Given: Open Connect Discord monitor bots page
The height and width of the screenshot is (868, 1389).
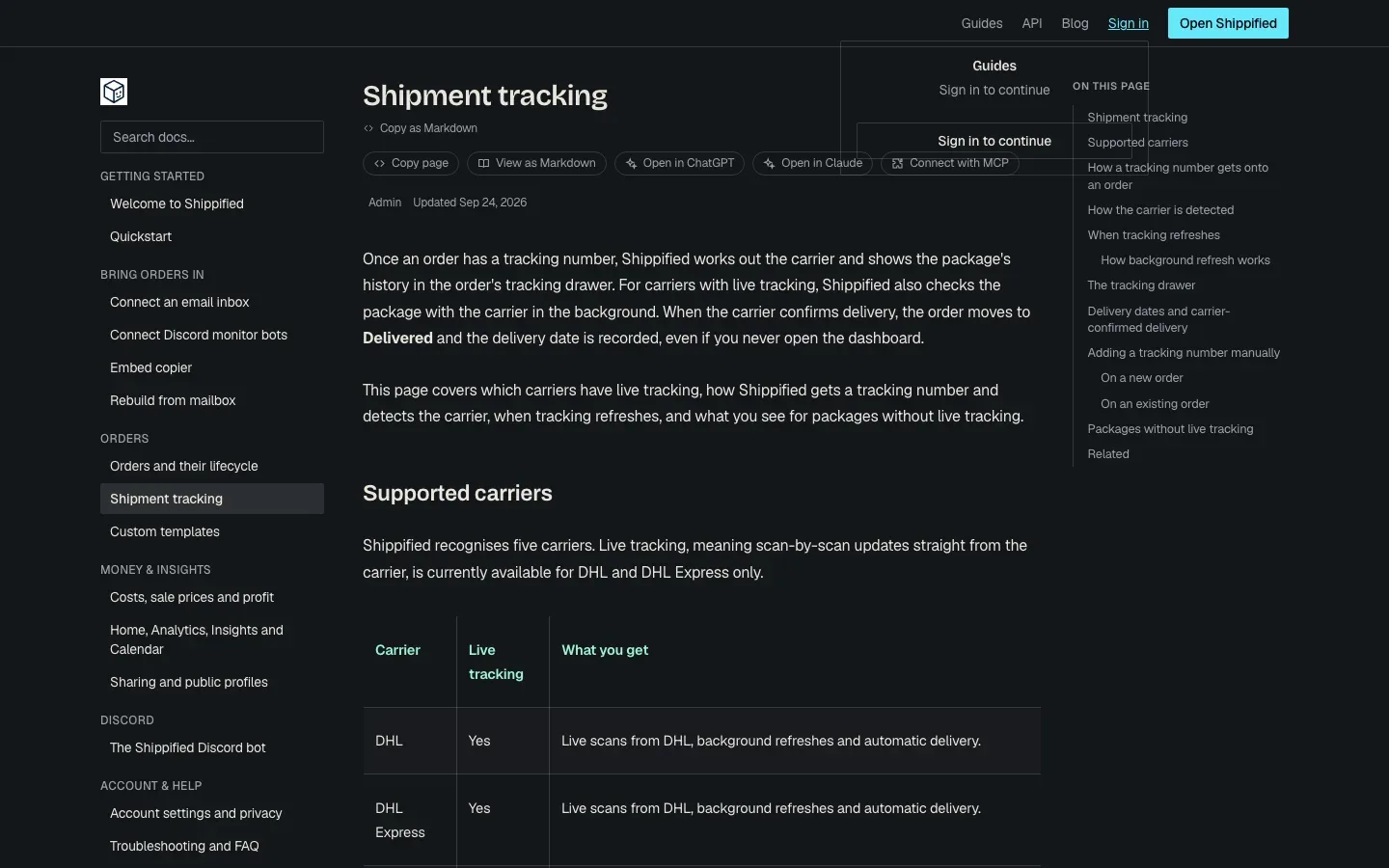Looking at the screenshot, I should [212, 335].
